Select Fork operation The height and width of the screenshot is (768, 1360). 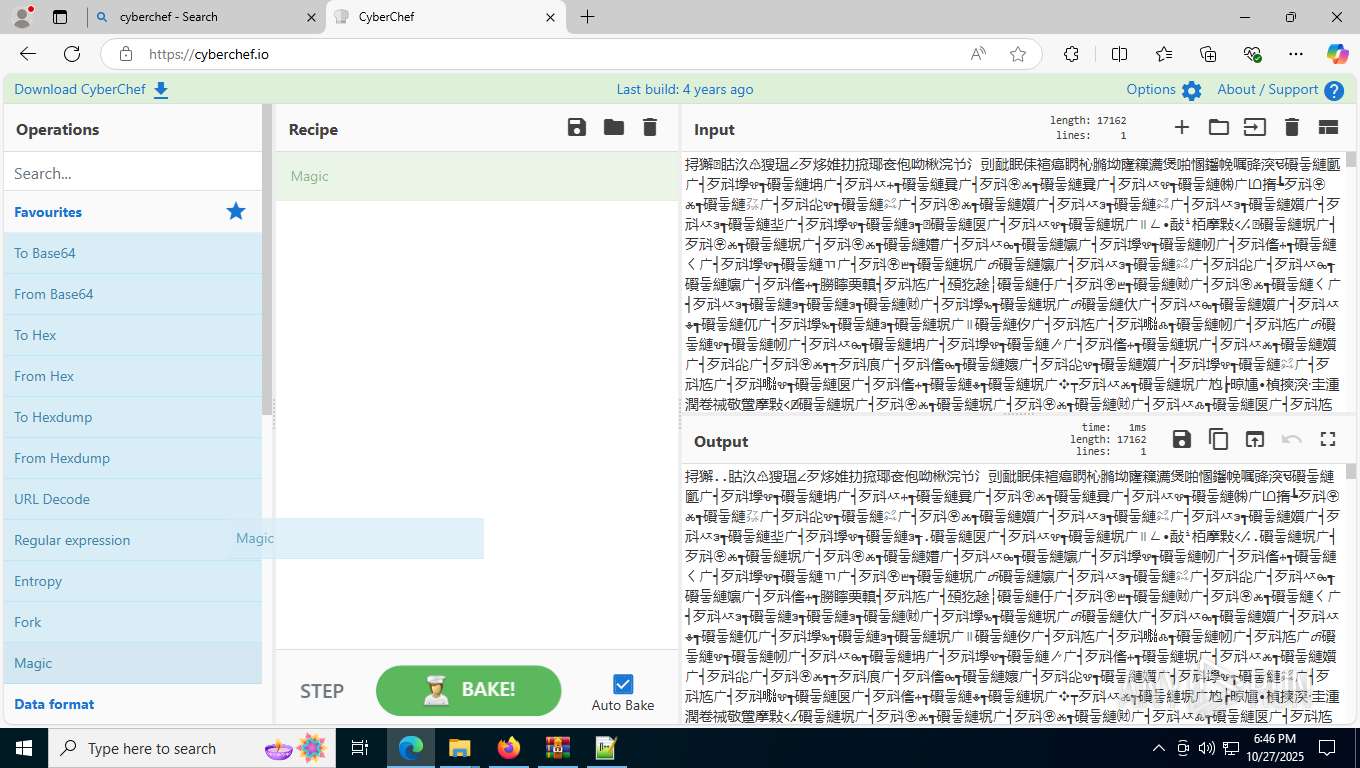[133, 622]
